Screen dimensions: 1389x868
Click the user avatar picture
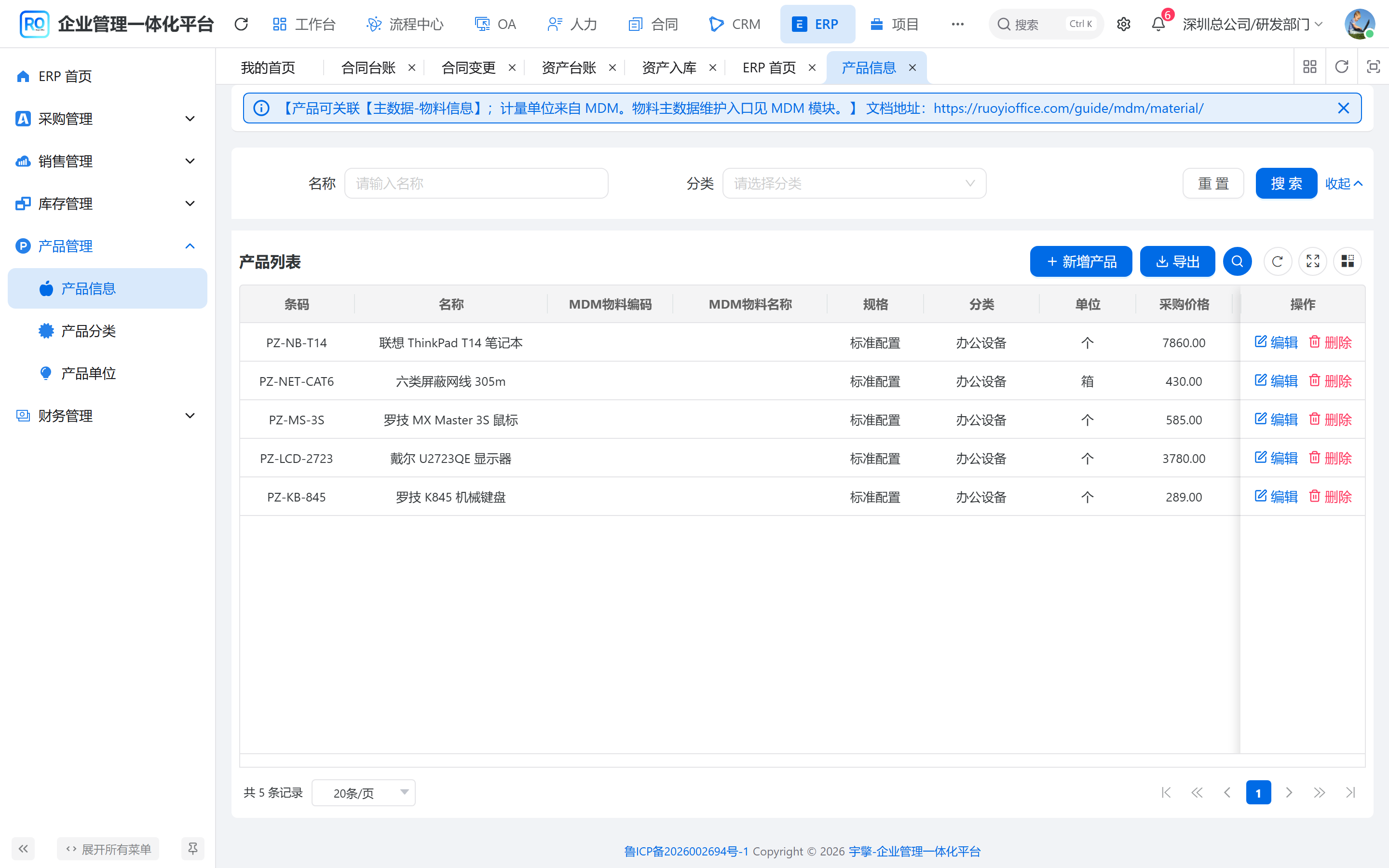pyautogui.click(x=1359, y=24)
